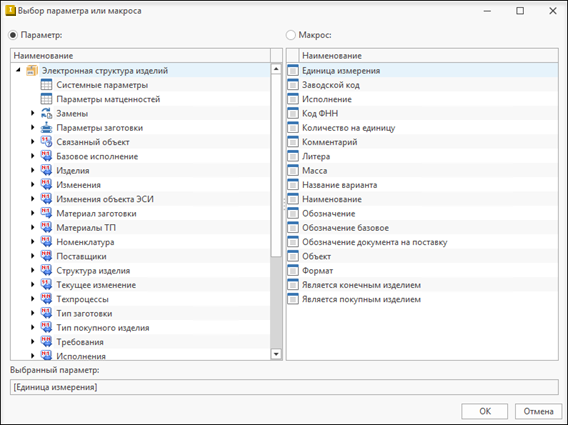Click the parameter icon beside Масса
Image resolution: width=568 pixels, height=425 pixels.
(293, 170)
